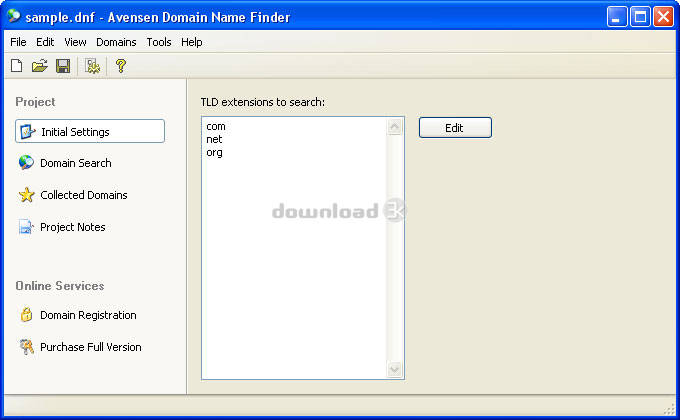Close the Avensen Domain Name Finder window
Screen dimensions: 680x420
pos(664,17)
